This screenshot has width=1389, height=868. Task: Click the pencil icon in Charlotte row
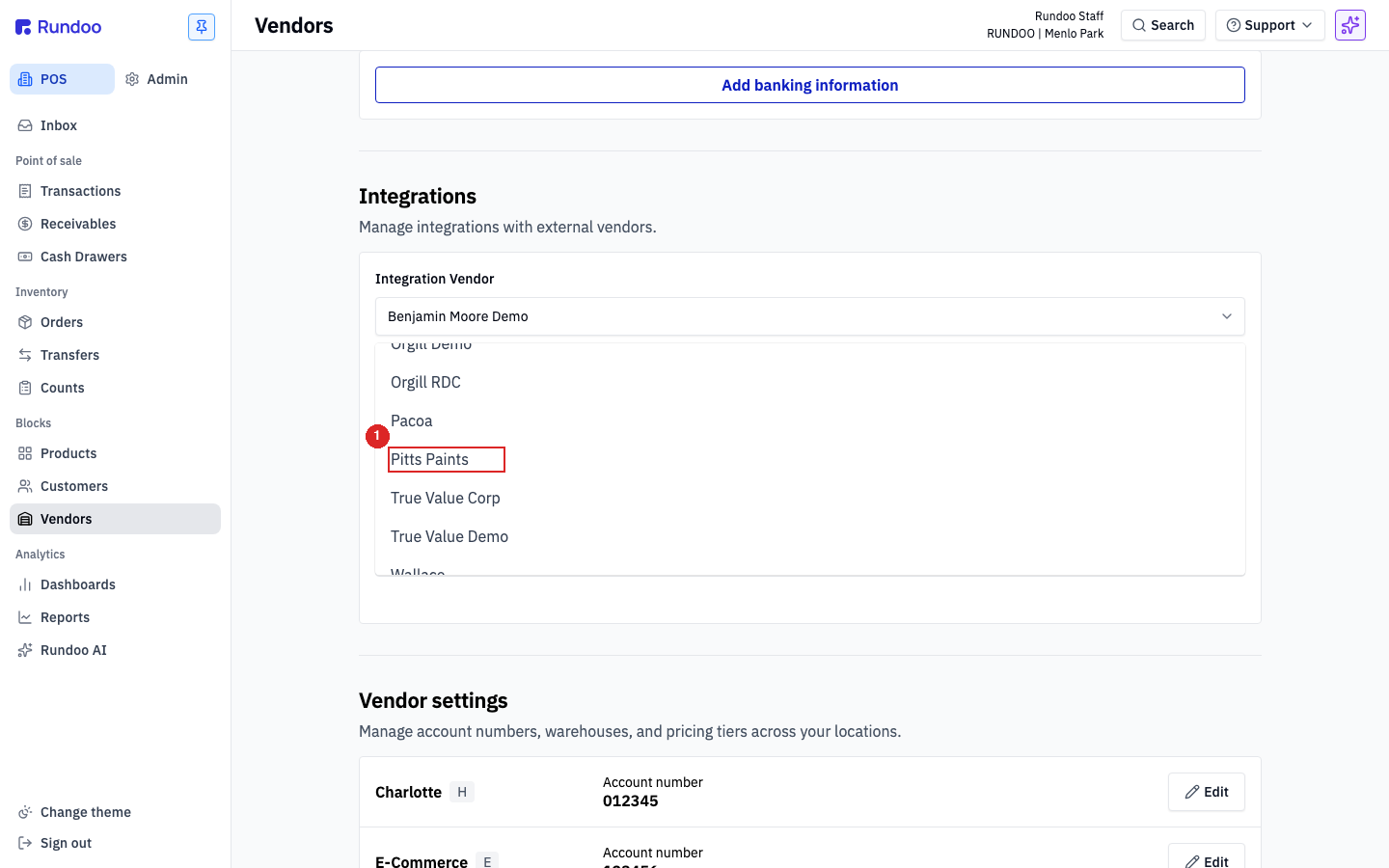pos(1192,792)
